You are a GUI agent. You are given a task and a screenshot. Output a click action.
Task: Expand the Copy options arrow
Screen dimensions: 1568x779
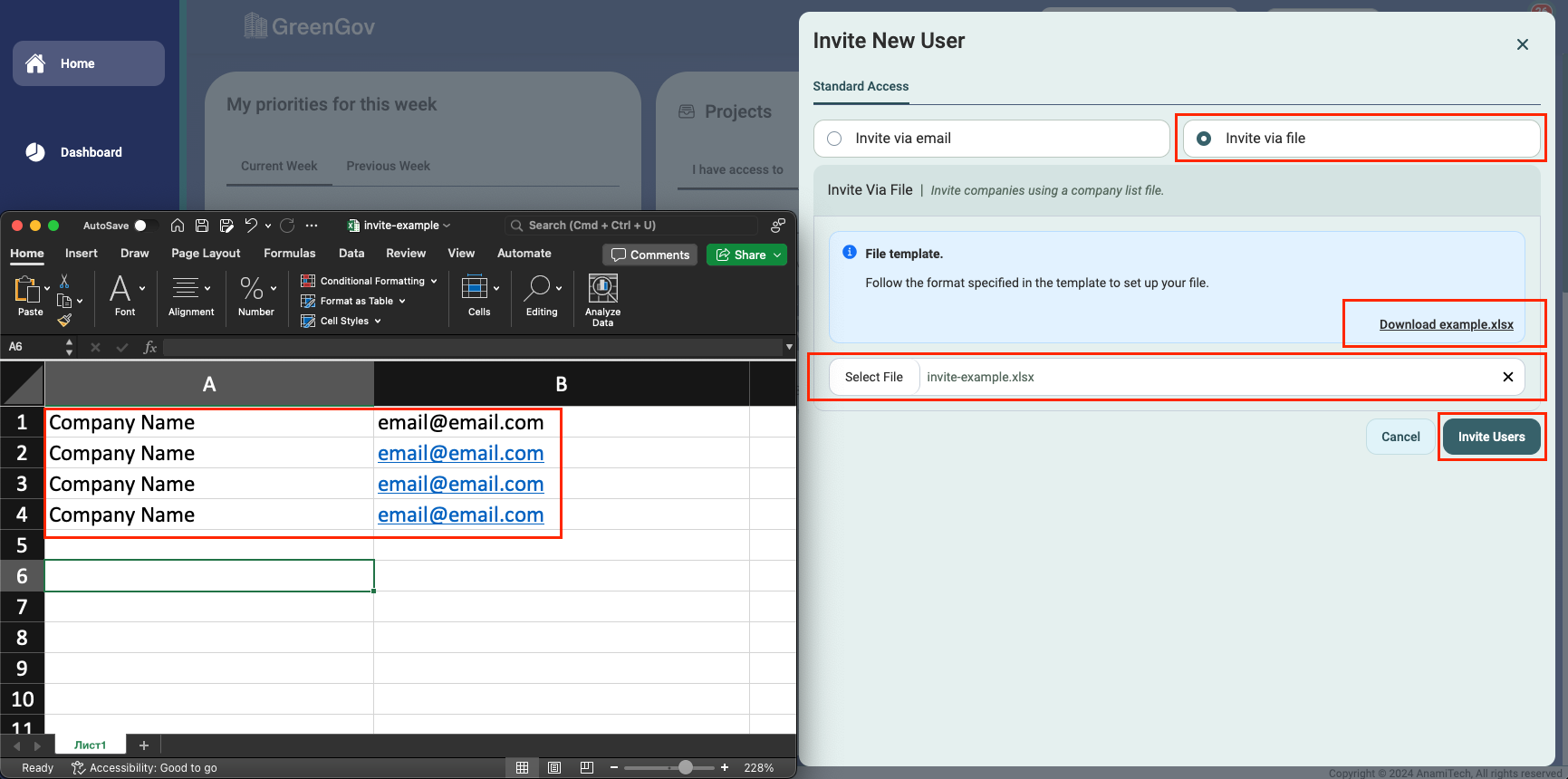[80, 301]
